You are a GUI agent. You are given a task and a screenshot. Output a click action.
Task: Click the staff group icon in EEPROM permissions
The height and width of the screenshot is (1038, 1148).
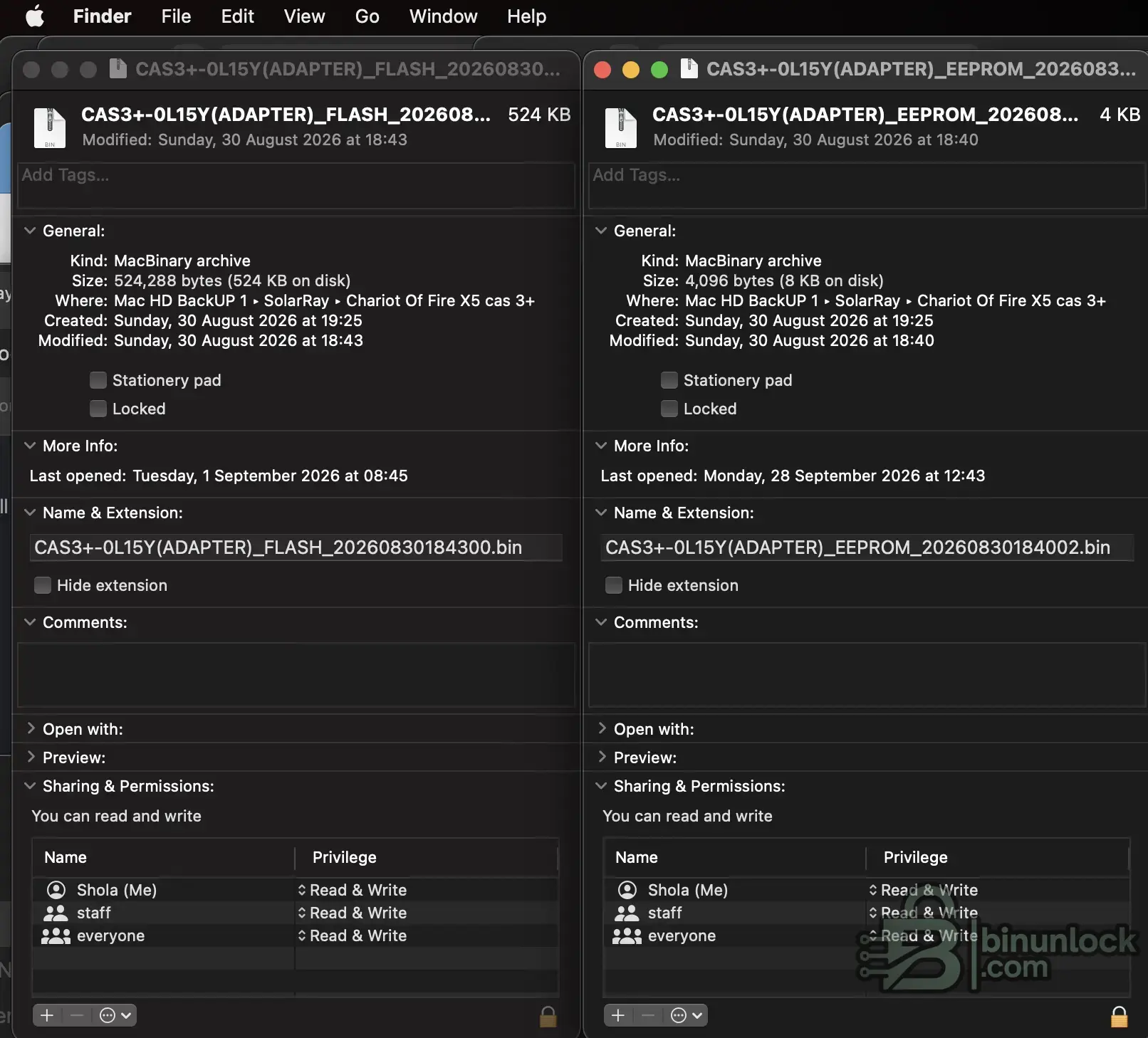pyautogui.click(x=627, y=913)
